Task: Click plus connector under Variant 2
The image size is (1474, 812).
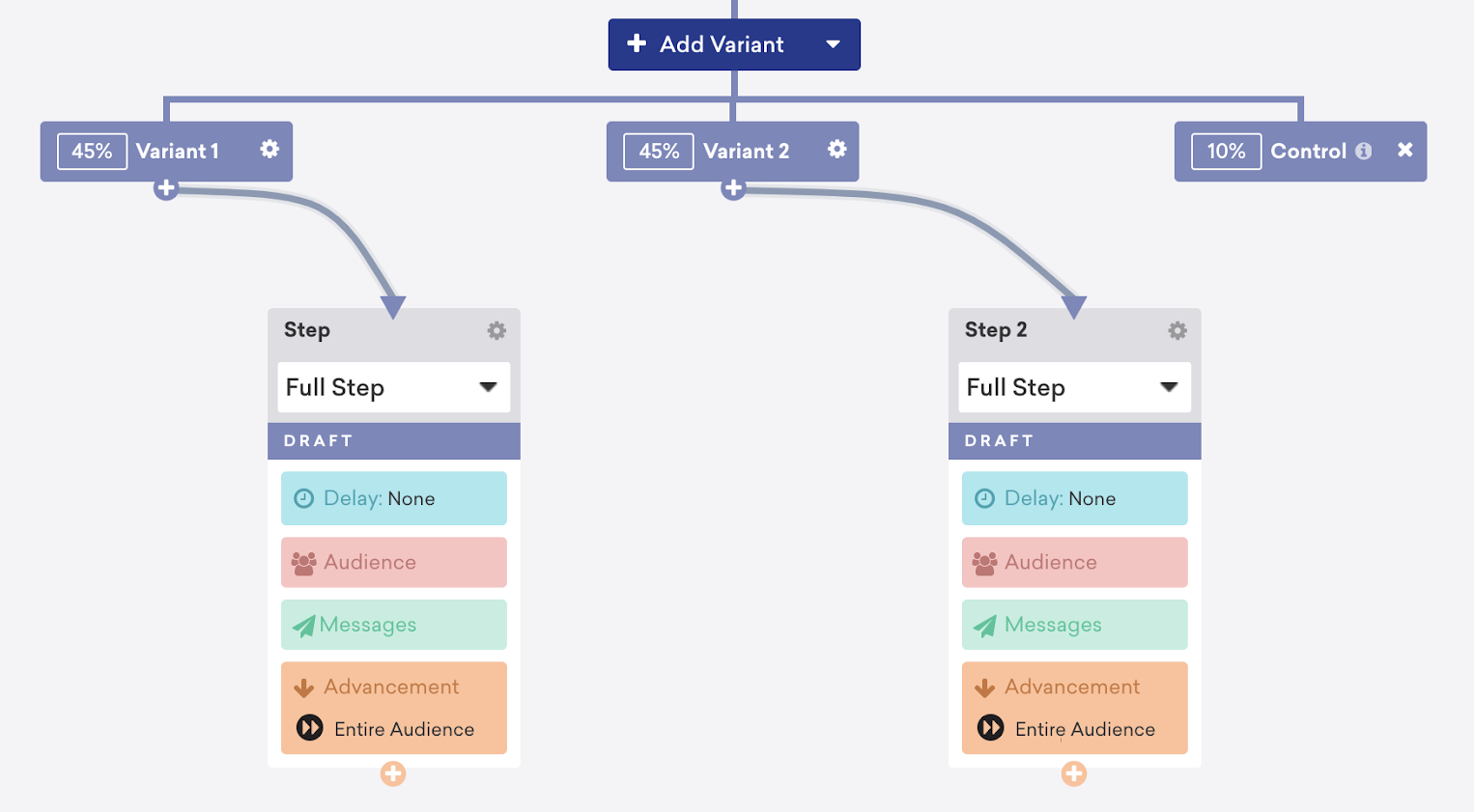Action: point(733,188)
